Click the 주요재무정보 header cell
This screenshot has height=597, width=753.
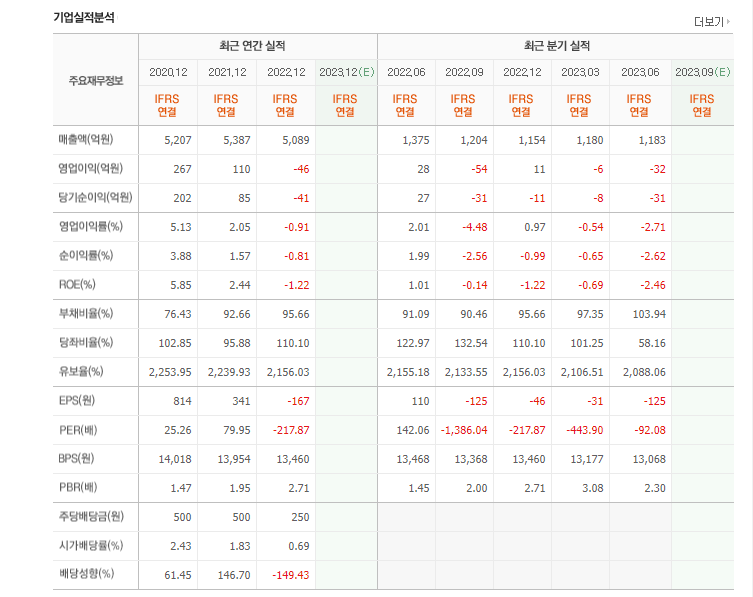point(96,80)
